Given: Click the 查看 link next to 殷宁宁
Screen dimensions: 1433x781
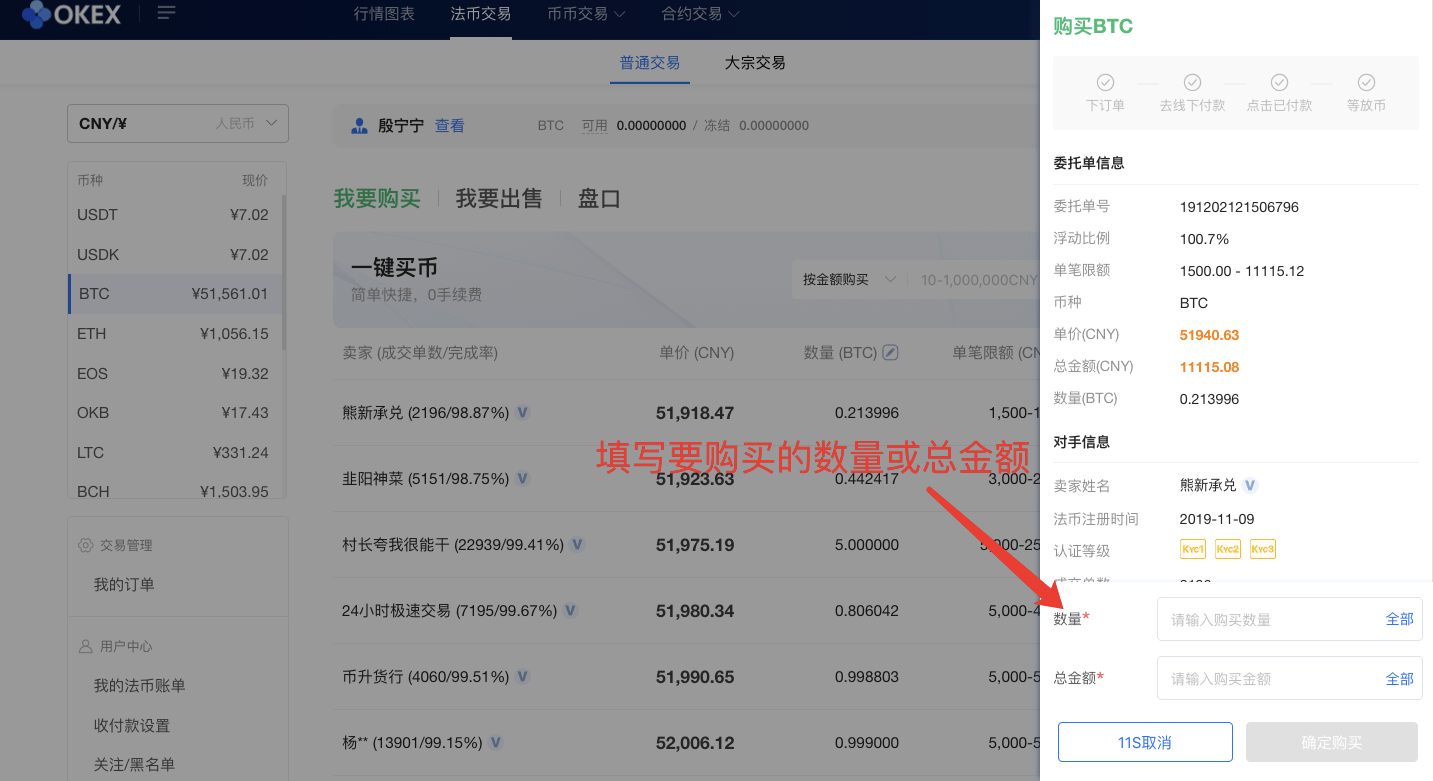Looking at the screenshot, I should coord(449,125).
